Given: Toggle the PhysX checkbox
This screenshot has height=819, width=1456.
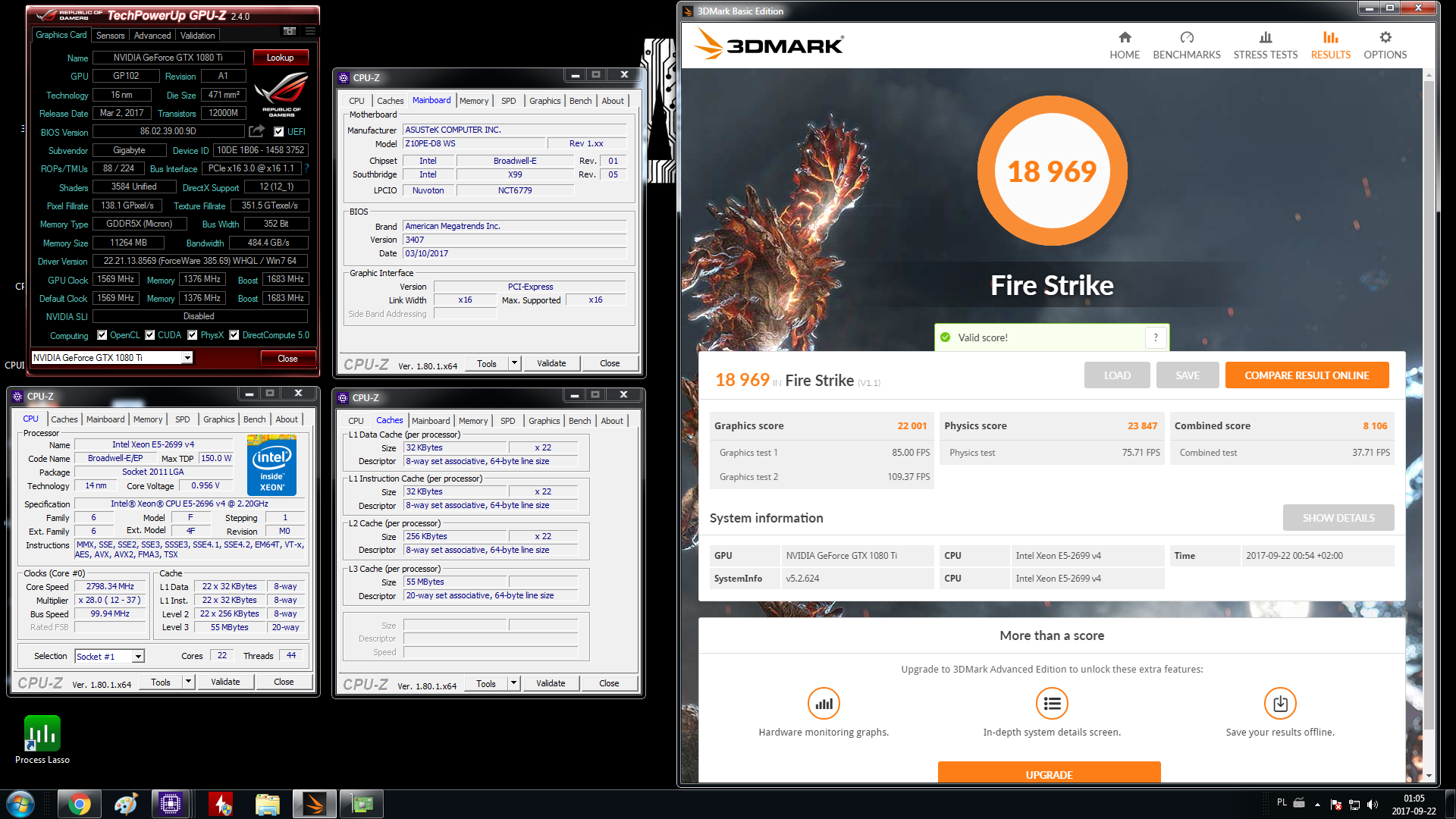Looking at the screenshot, I should (193, 335).
